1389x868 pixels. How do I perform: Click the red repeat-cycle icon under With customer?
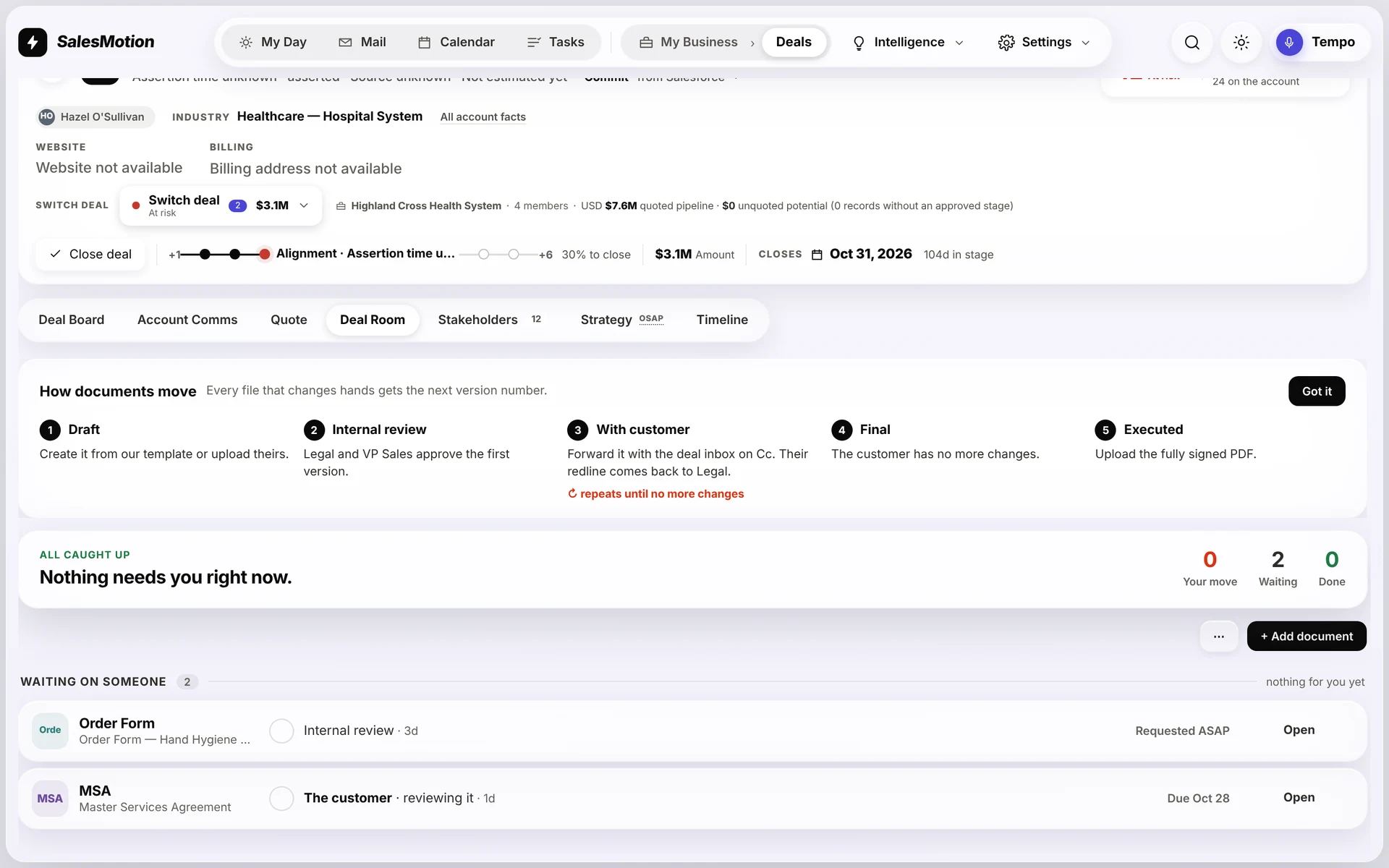pyautogui.click(x=572, y=493)
